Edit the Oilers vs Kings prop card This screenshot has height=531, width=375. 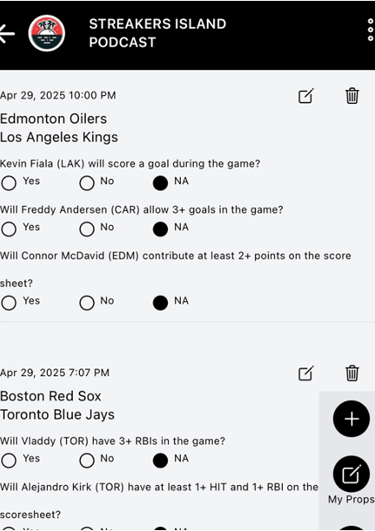[x=306, y=96]
